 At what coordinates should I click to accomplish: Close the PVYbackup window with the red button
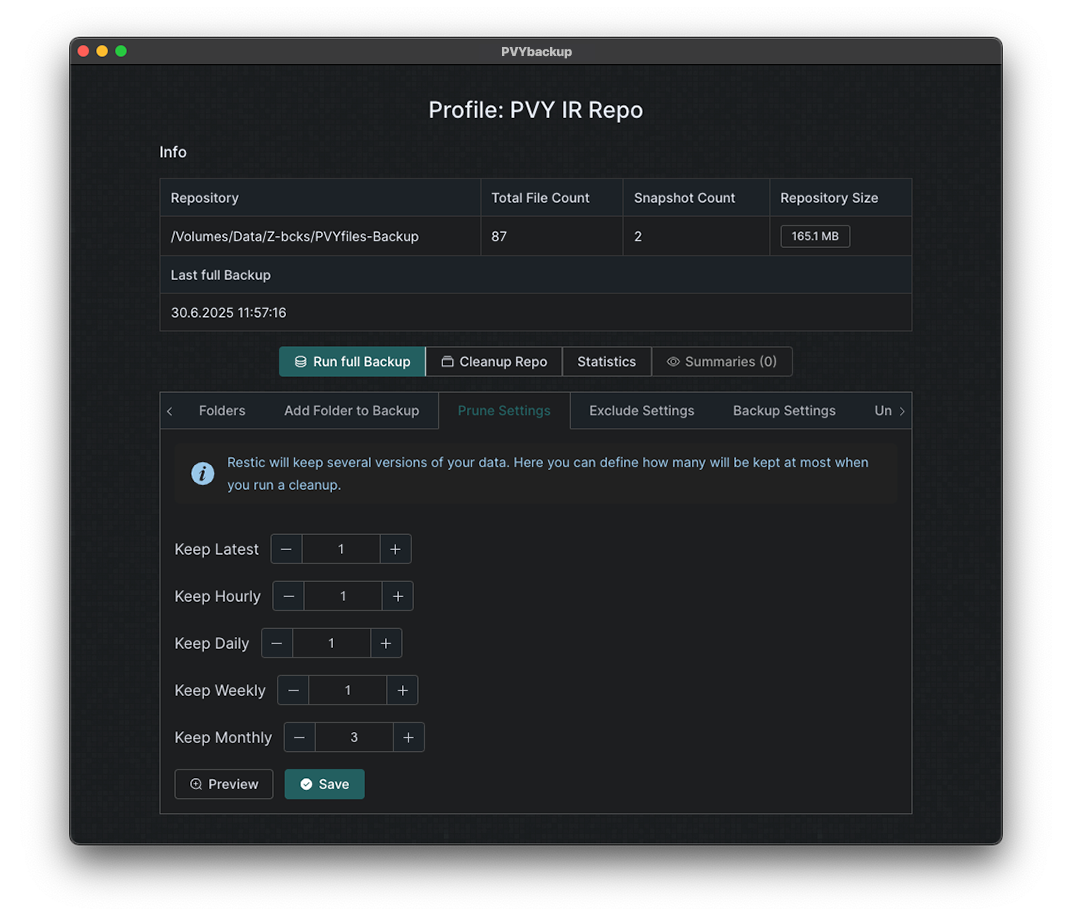pyautogui.click(x=83, y=51)
